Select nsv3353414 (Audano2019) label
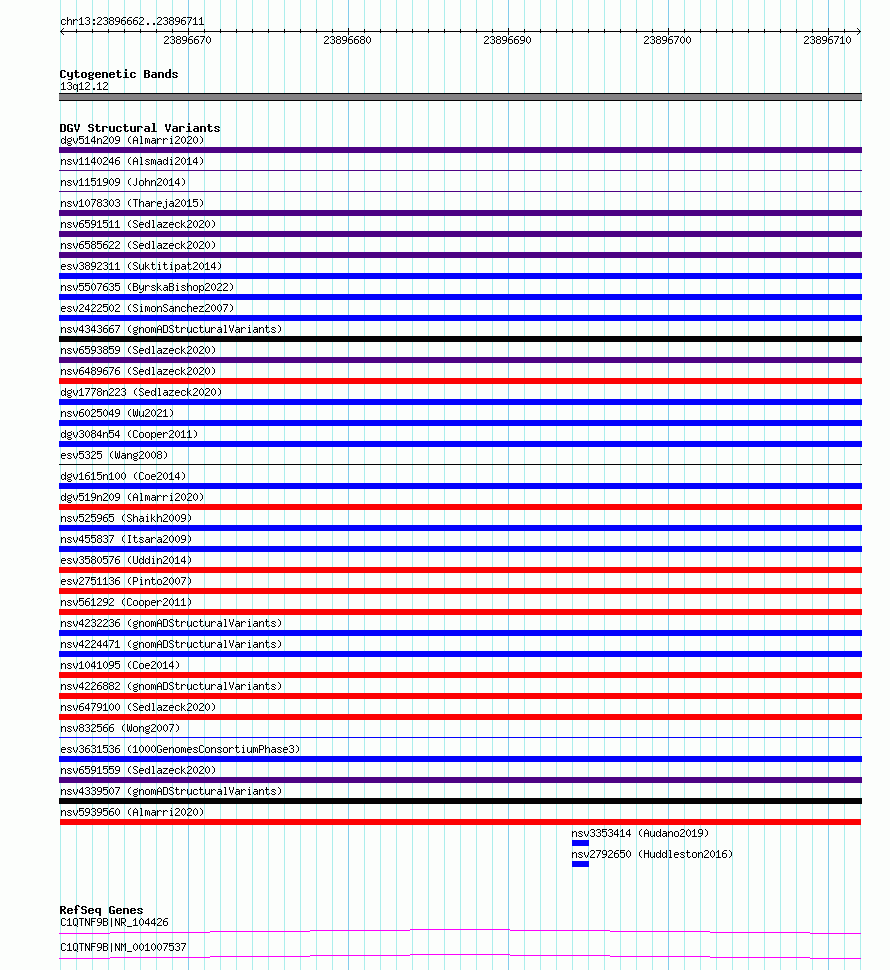 coord(640,835)
